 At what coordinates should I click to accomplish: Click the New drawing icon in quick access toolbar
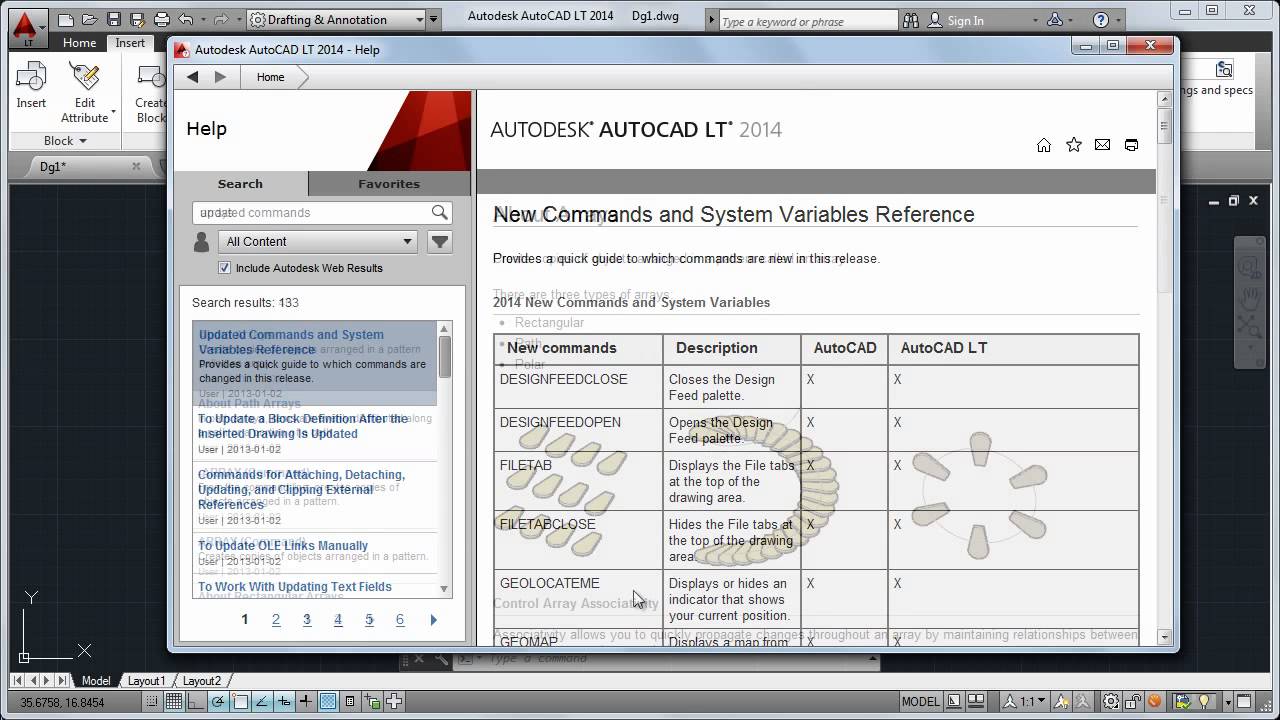(66, 19)
